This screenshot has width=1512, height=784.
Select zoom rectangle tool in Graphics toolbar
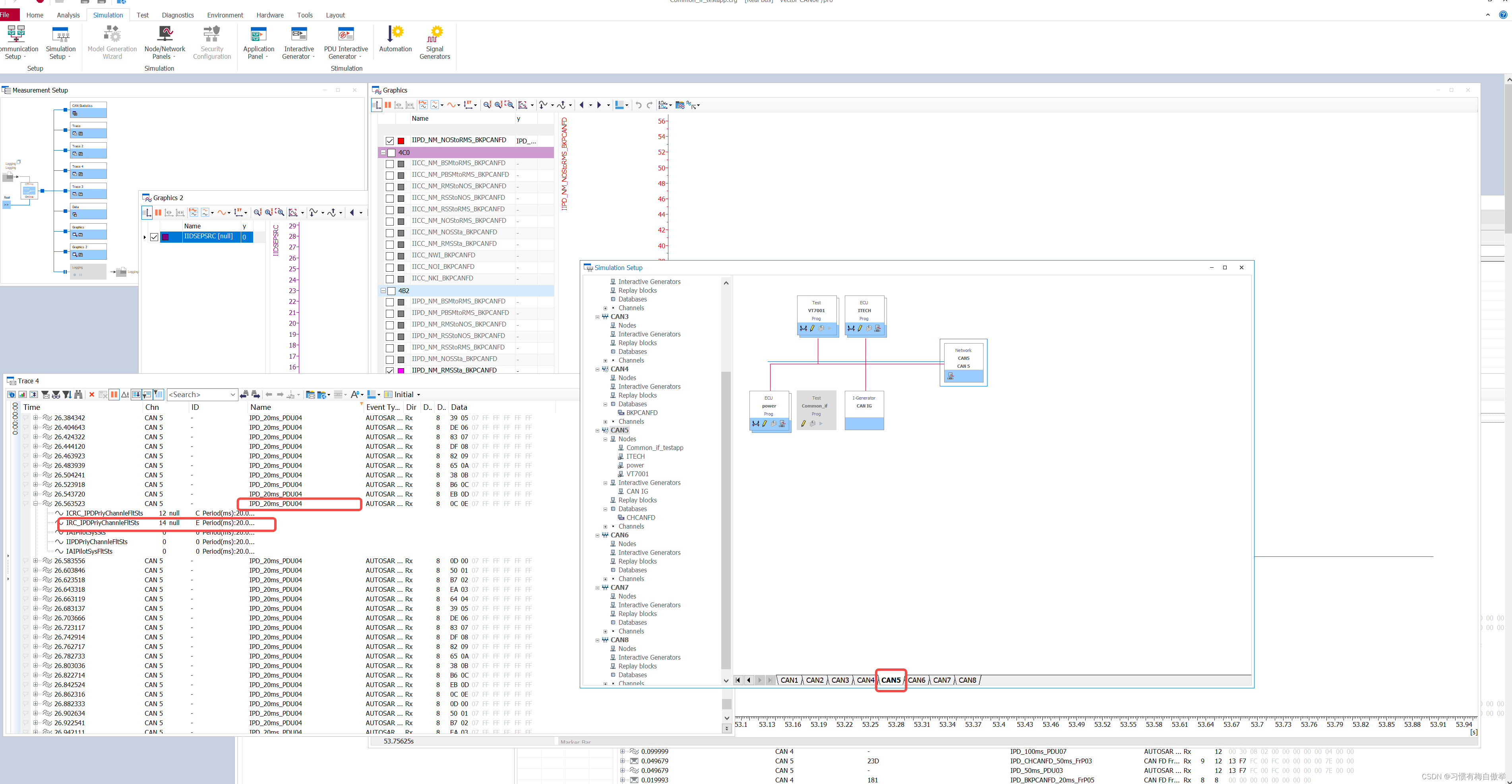pos(509,105)
